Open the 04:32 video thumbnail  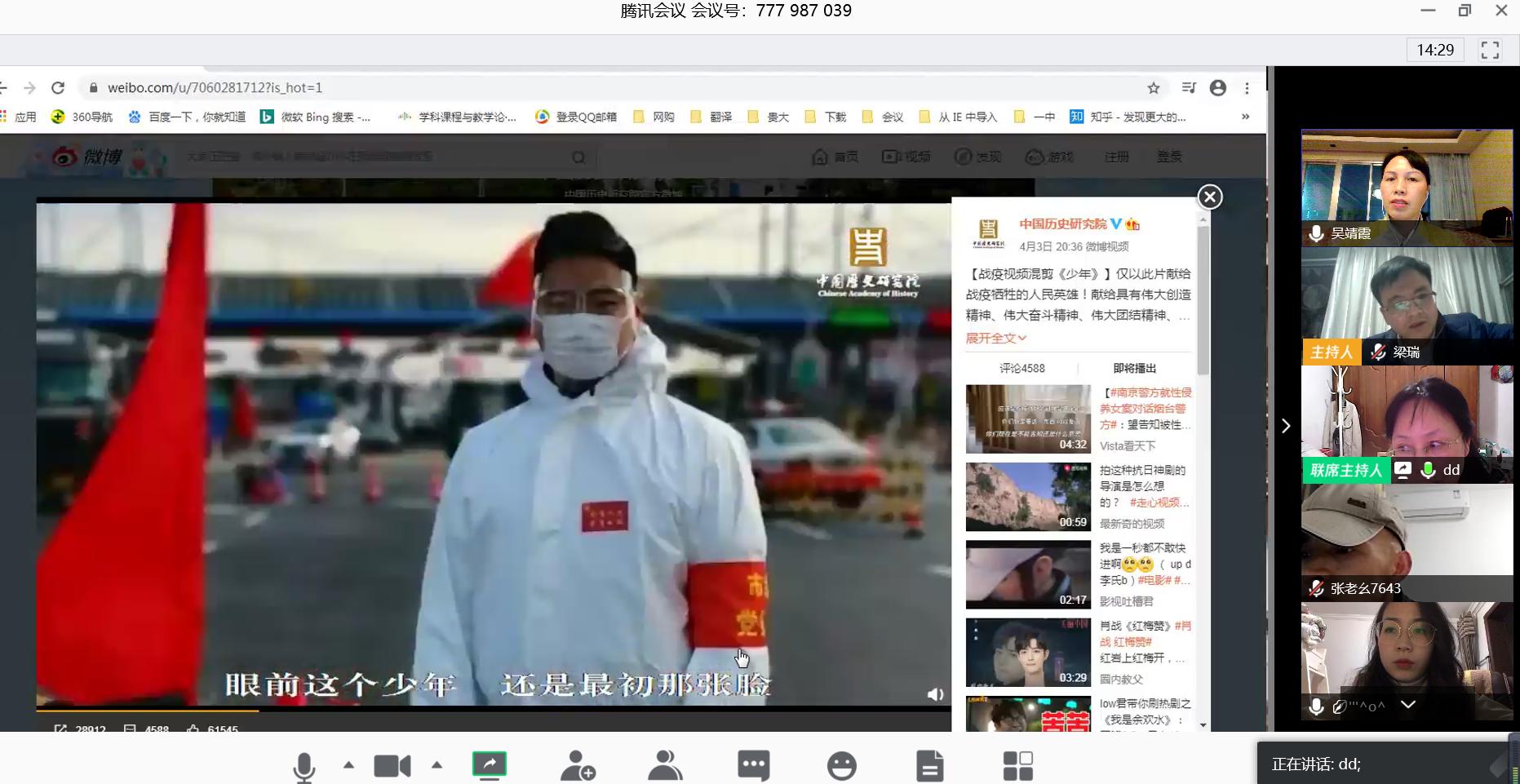click(1028, 419)
